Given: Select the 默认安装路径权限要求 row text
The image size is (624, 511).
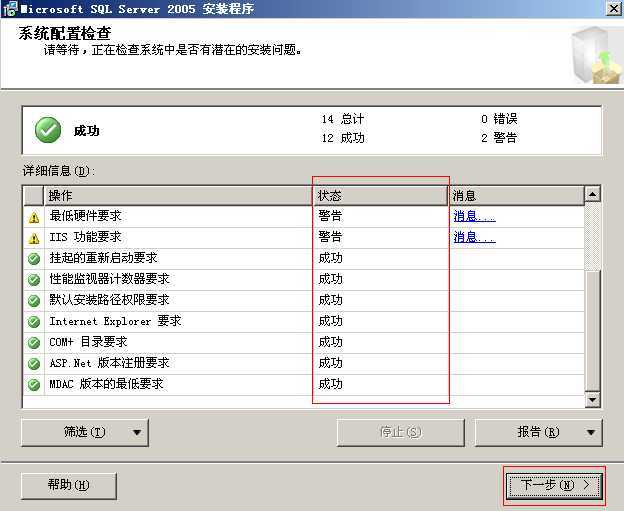Looking at the screenshot, I should (x=109, y=300).
